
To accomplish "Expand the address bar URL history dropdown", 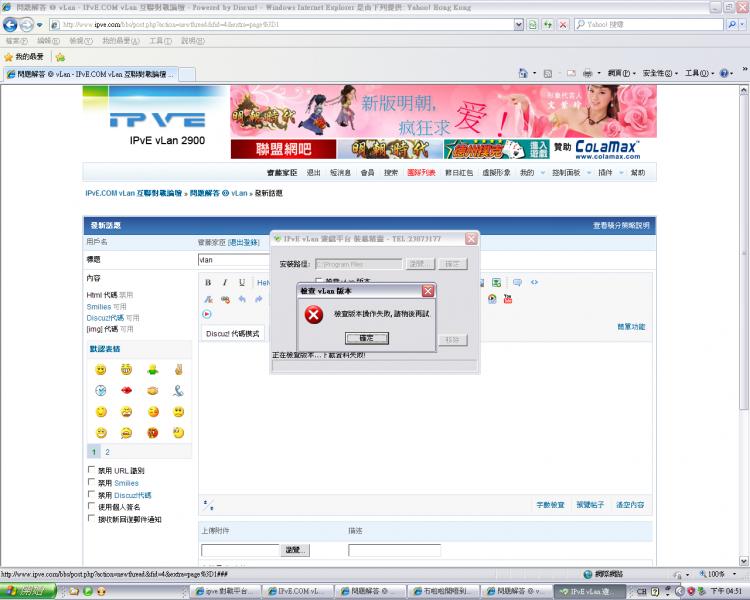I will [x=518, y=24].
